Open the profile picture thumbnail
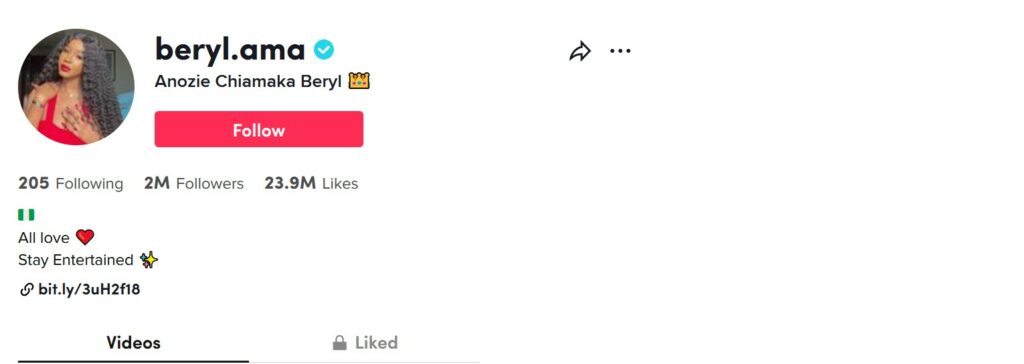This screenshot has height=364, width=1024. 76,87
